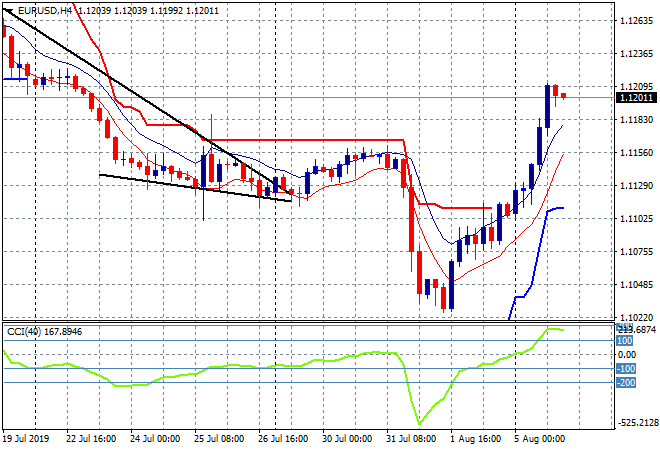Select the 1.10485 price scale label
Viewport: 660px width, 450px height.
pos(636,285)
